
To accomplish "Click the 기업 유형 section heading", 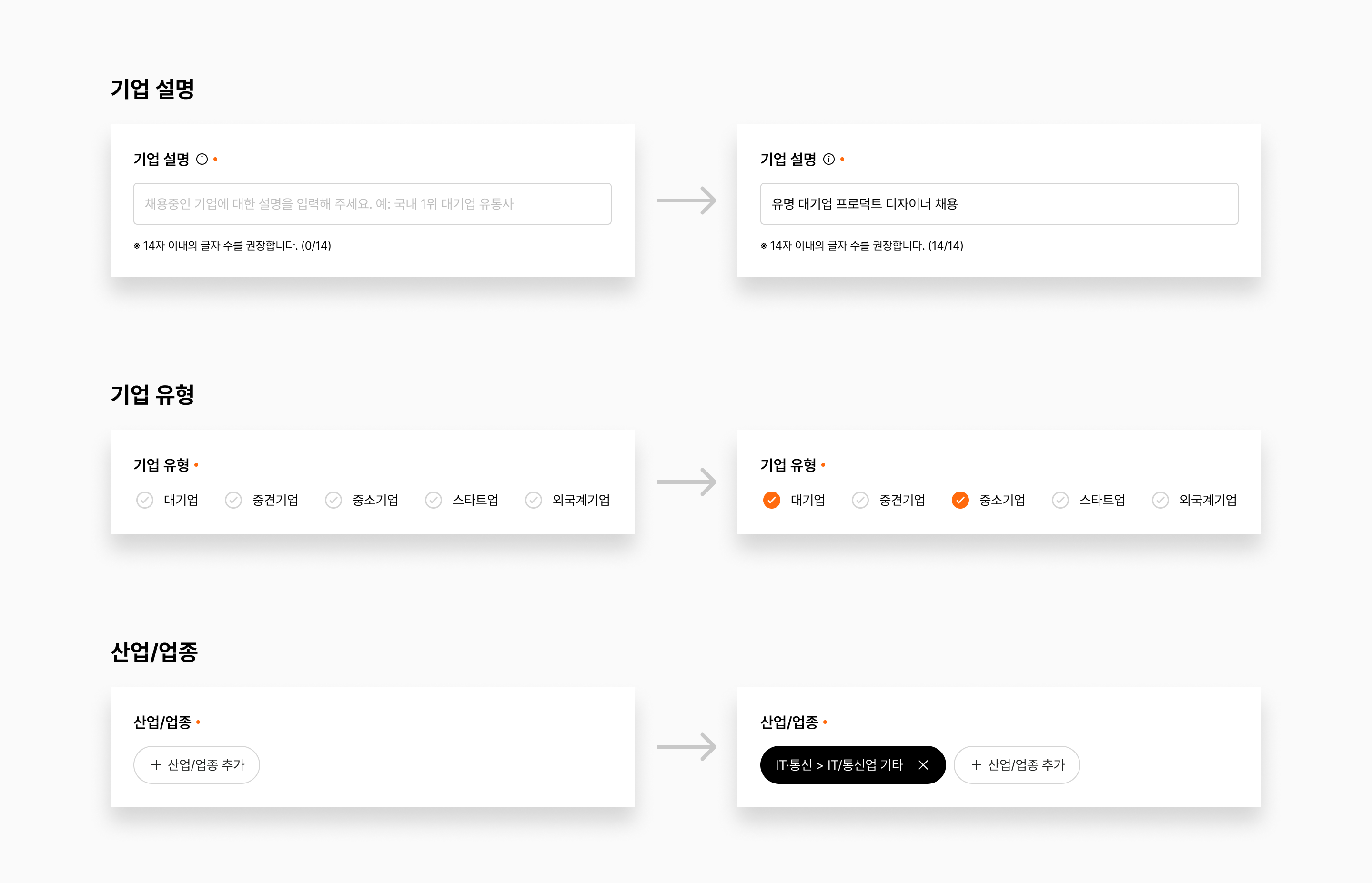I will pos(152,394).
